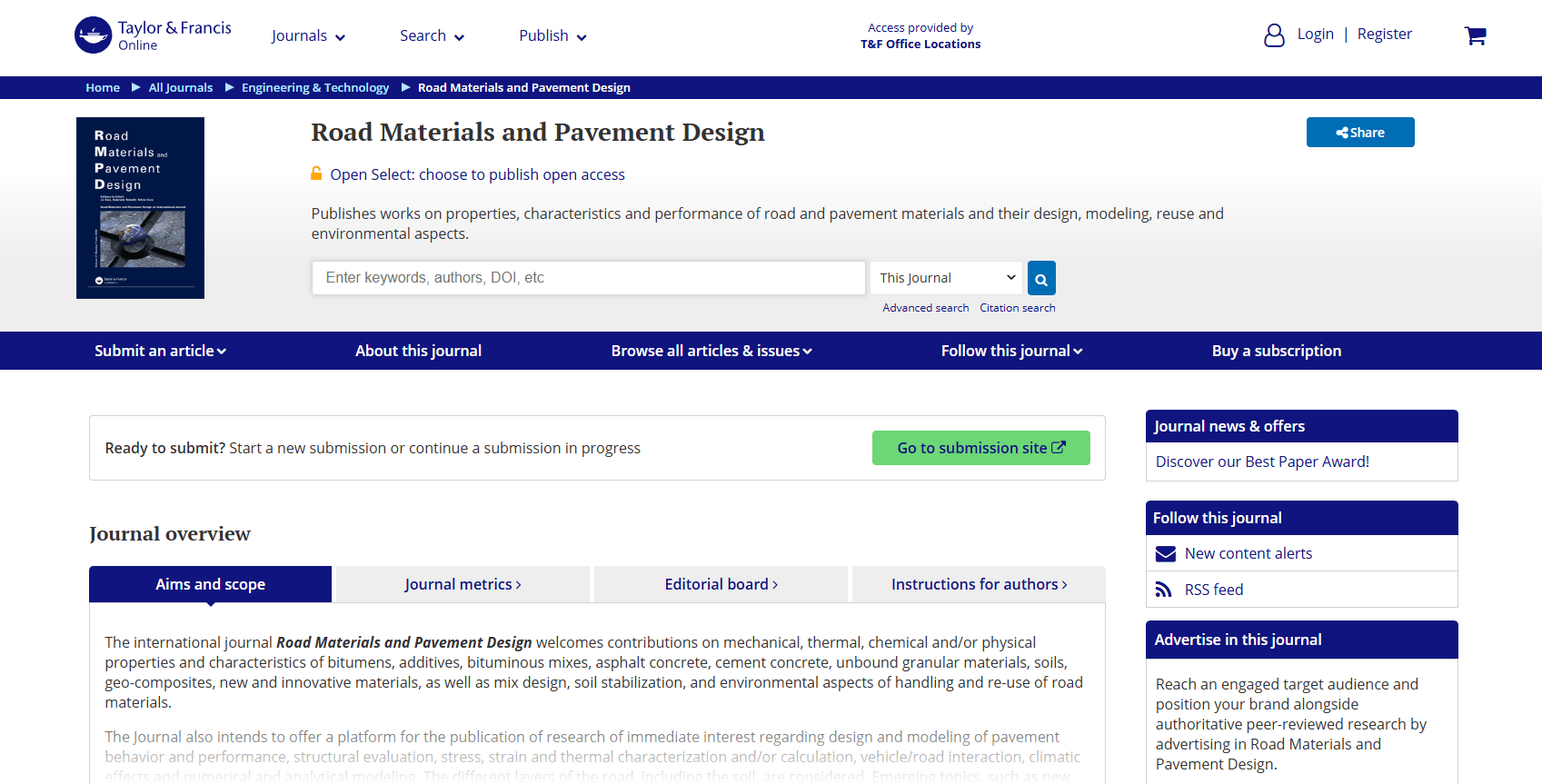The height and width of the screenshot is (784, 1542).
Task: Click the open access padlock icon
Action: click(316, 174)
